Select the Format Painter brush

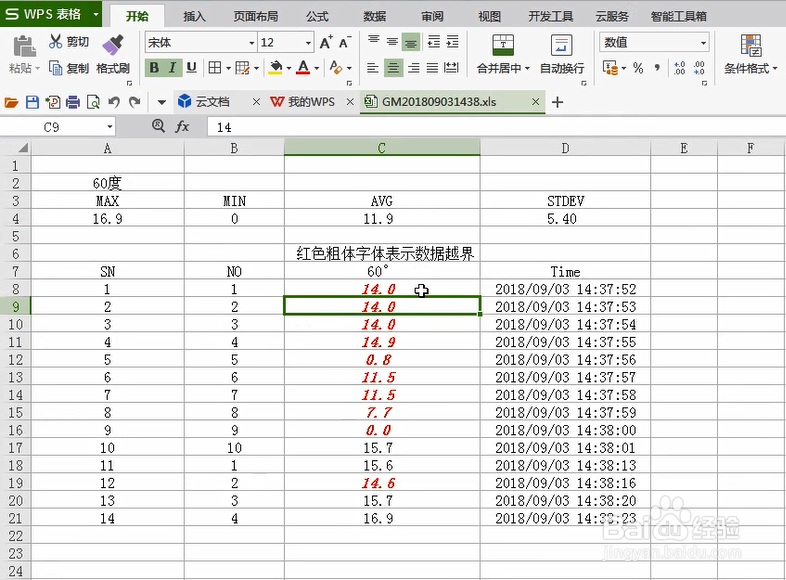pos(113,45)
